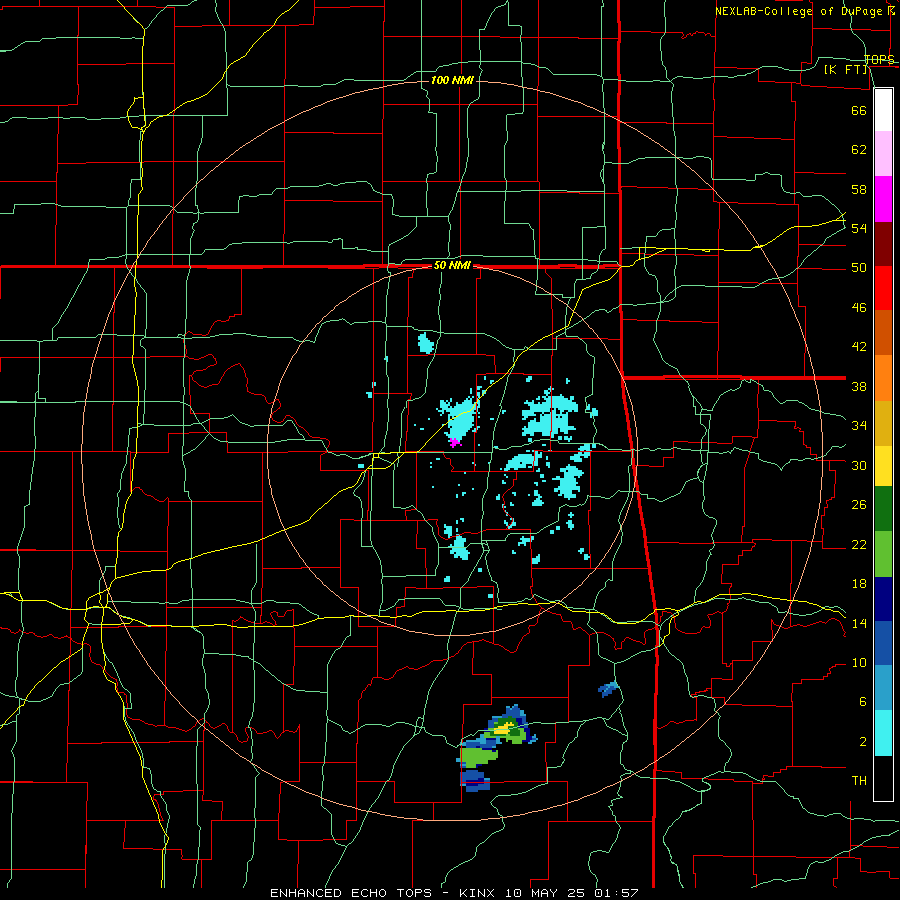Pick the magenta legend swatch

click(x=883, y=199)
